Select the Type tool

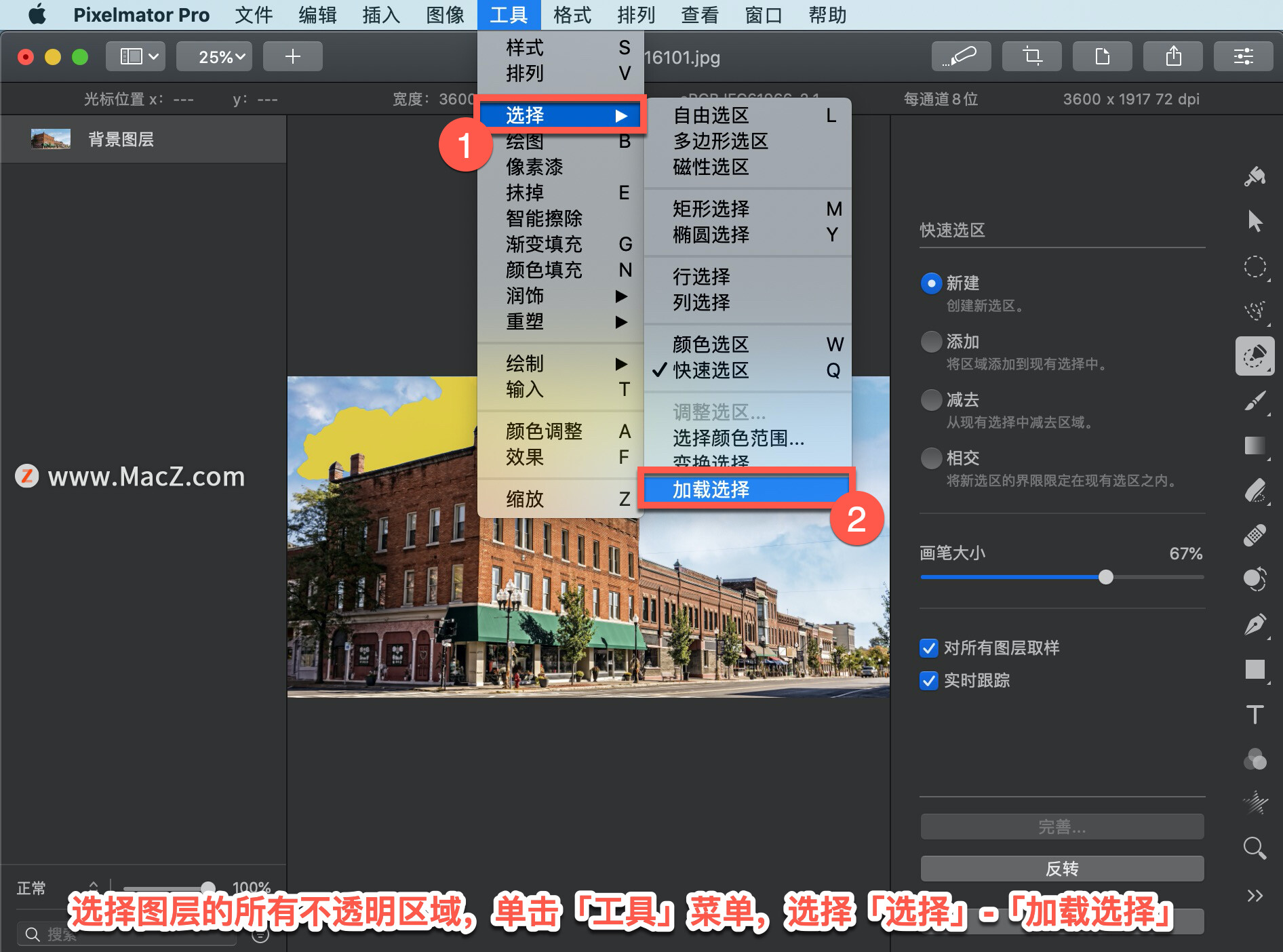point(1255,713)
